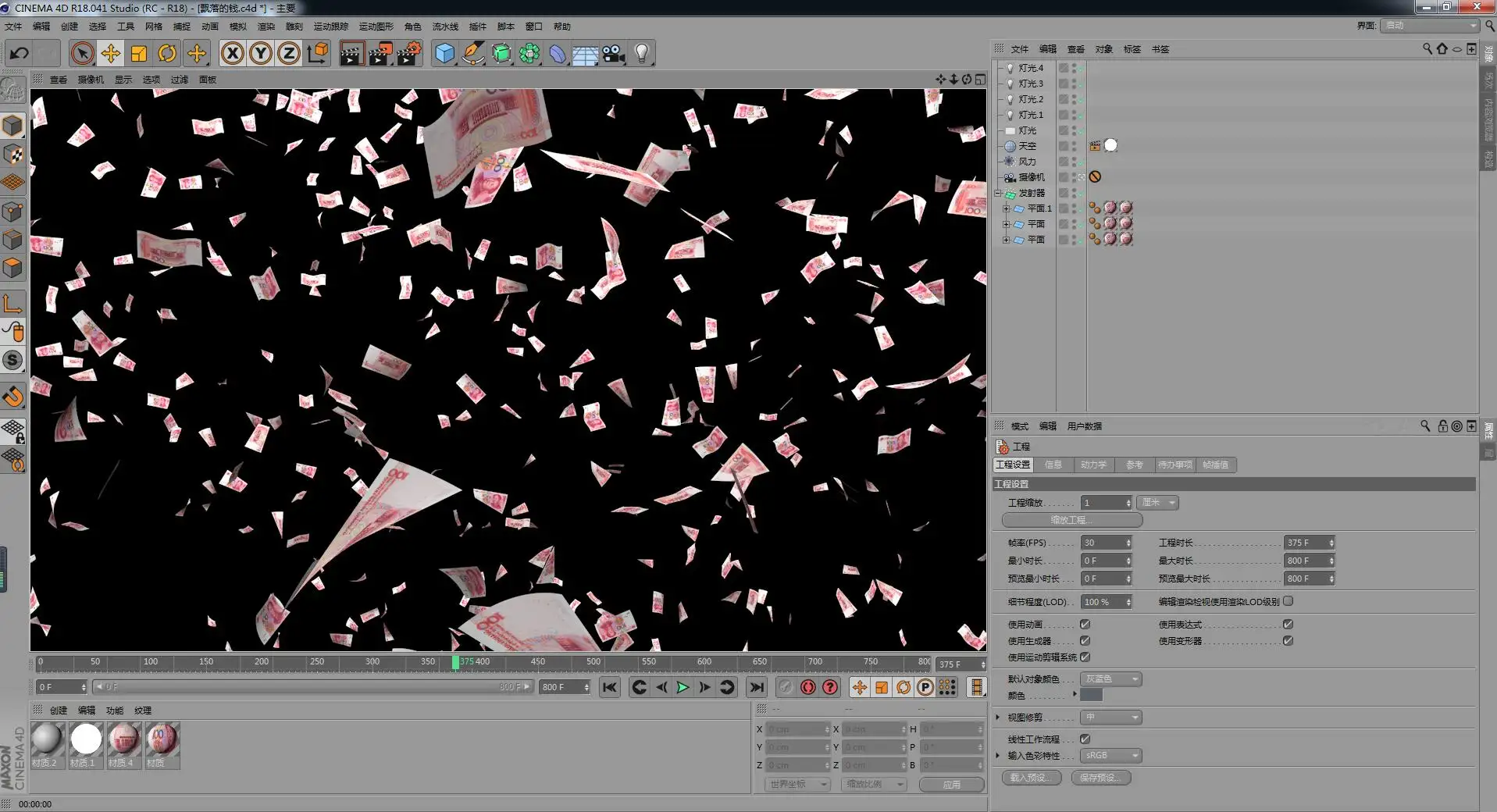1497x812 pixels.
Task: Toggle 使用变形器 checkbox
Action: point(1288,641)
